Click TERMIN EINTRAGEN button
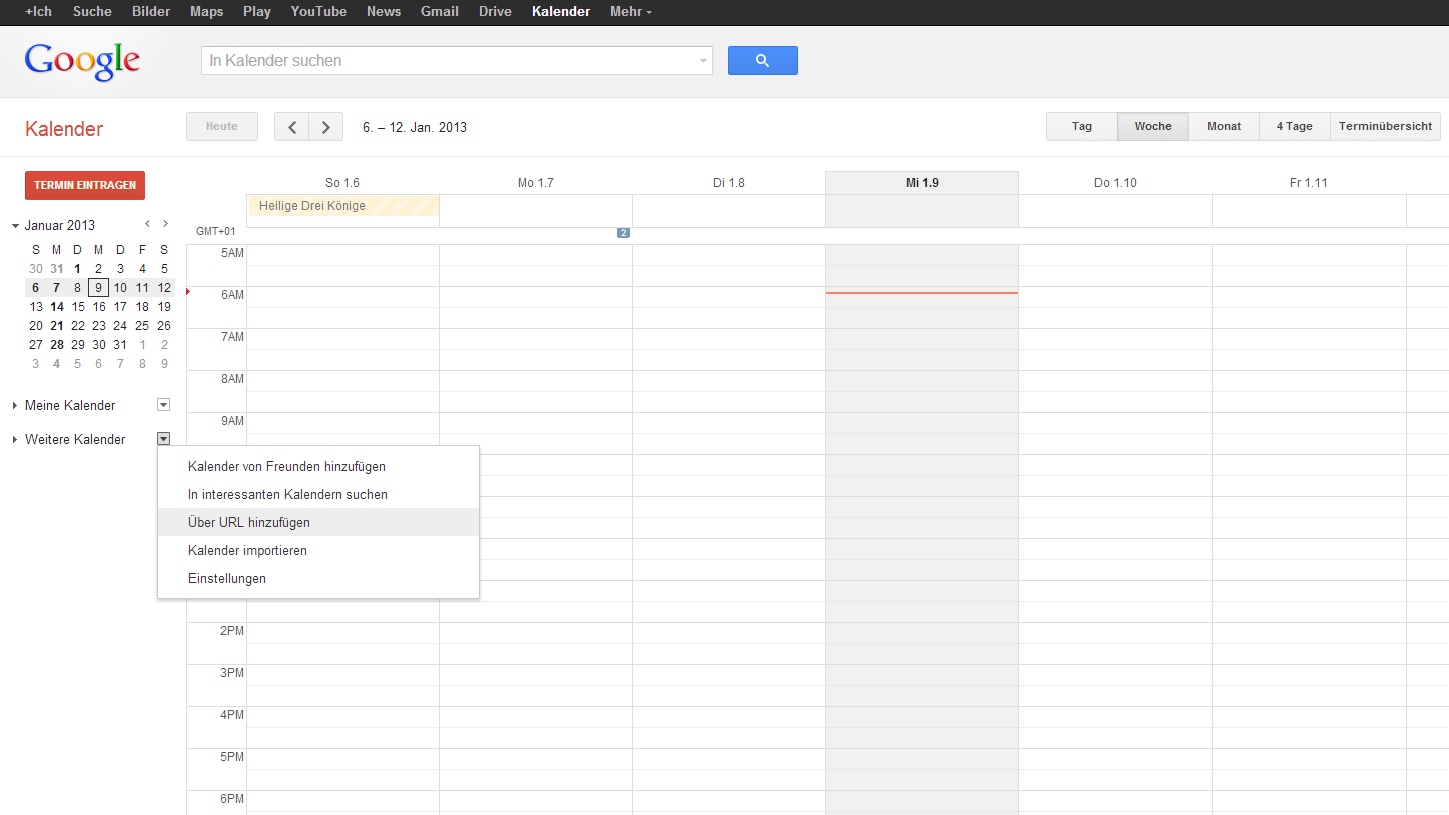 pos(85,185)
